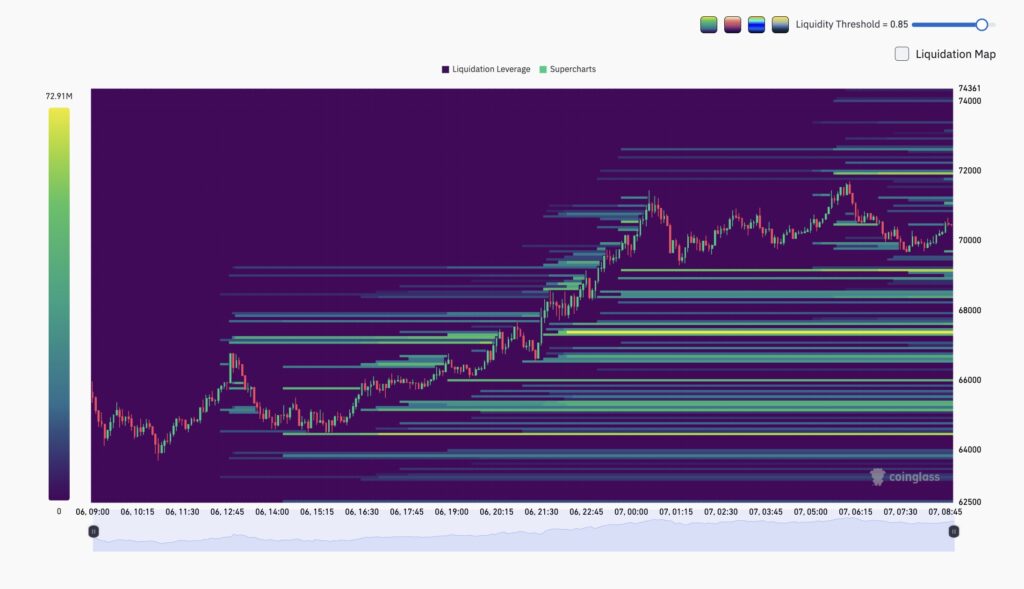This screenshot has height=589, width=1024.
Task: Click the 72.91M label above the color scale
Action: 58,96
